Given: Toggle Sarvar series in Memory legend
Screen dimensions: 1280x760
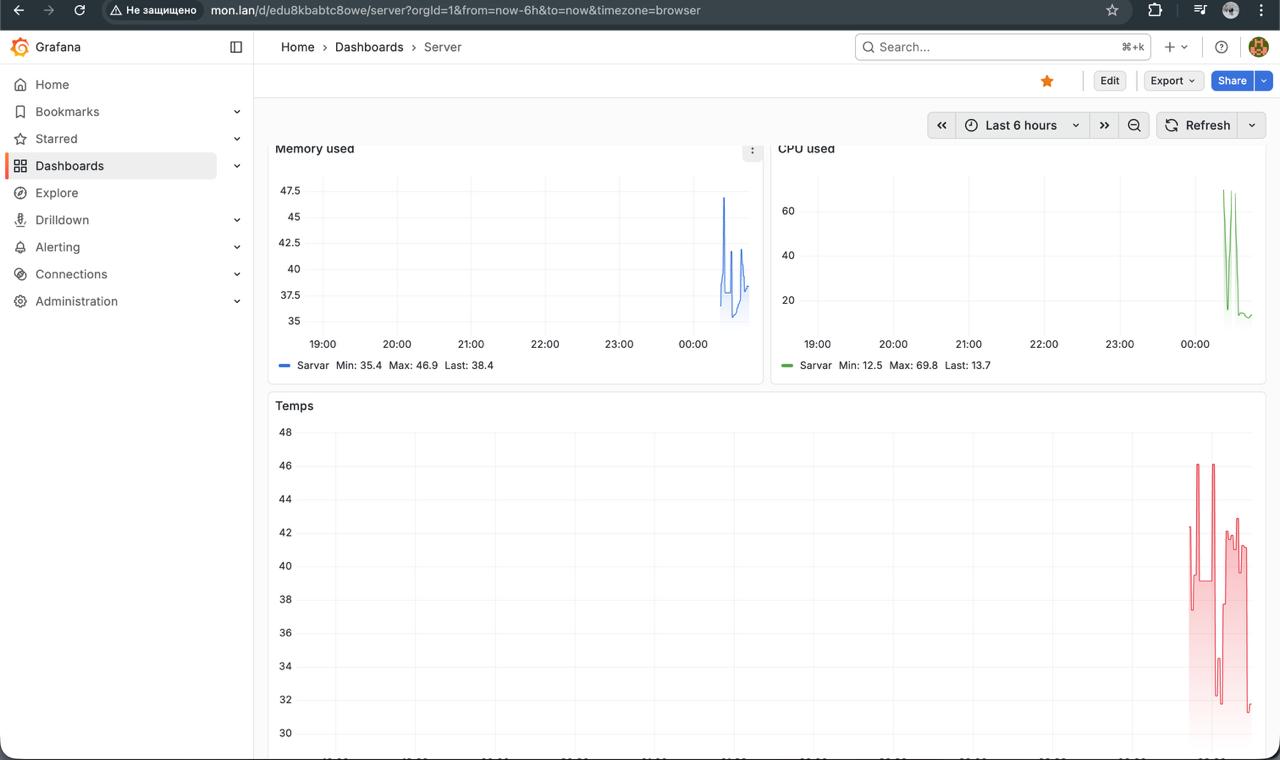Looking at the screenshot, I should pos(312,365).
